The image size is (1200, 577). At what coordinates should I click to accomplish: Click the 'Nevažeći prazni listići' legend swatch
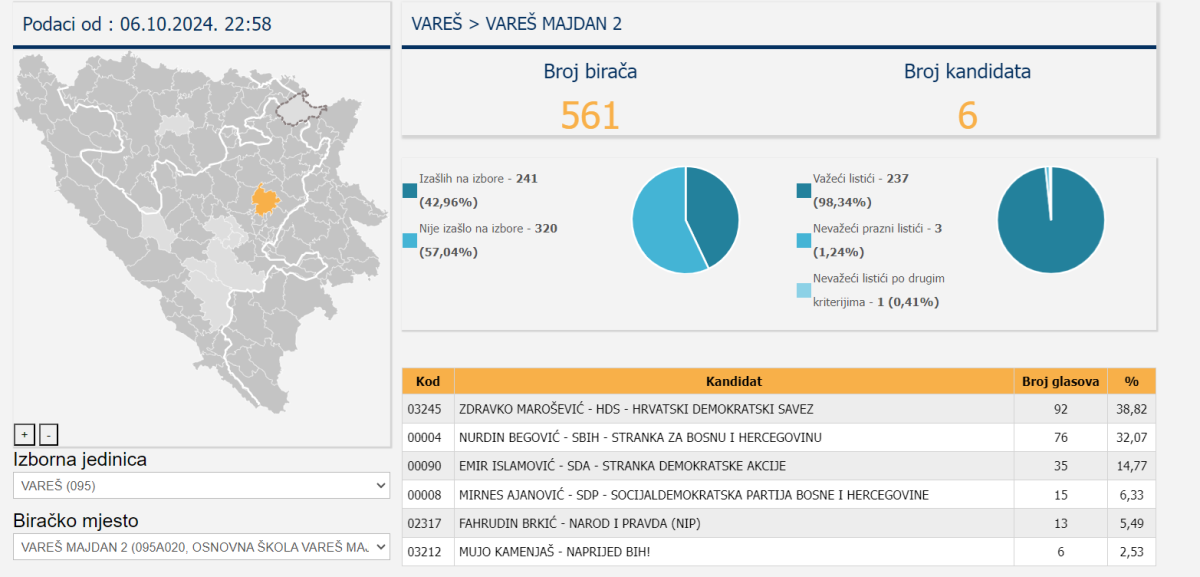tap(804, 240)
